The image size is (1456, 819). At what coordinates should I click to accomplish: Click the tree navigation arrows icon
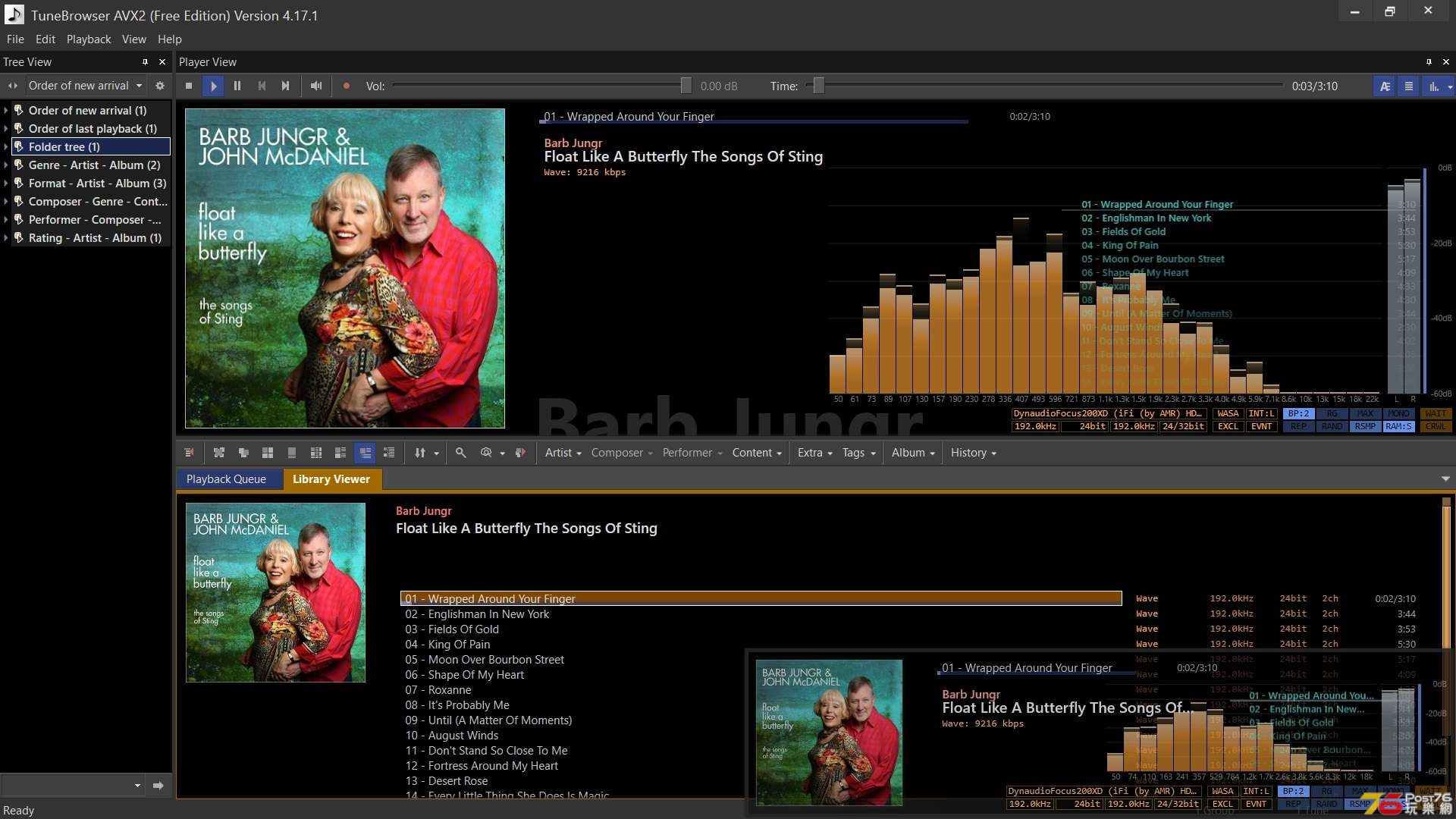[13, 86]
